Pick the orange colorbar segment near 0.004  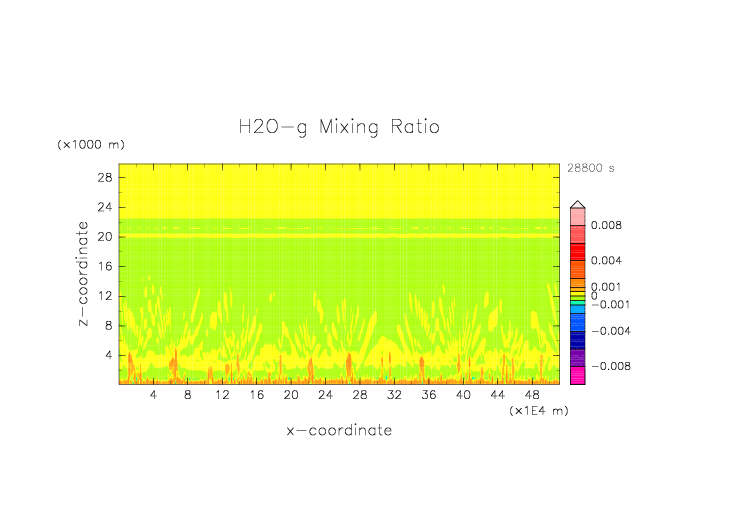[577, 270]
